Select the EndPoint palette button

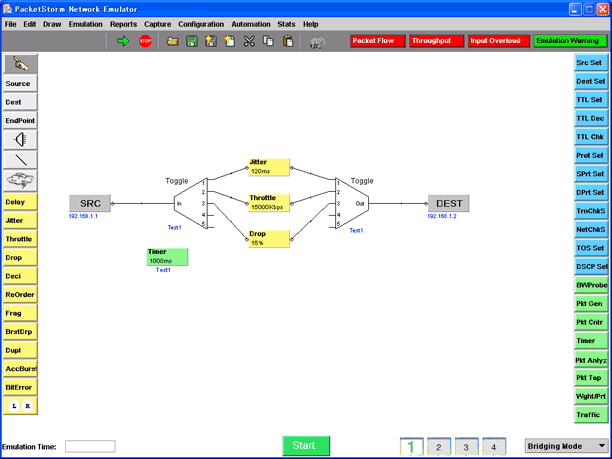[21, 121]
